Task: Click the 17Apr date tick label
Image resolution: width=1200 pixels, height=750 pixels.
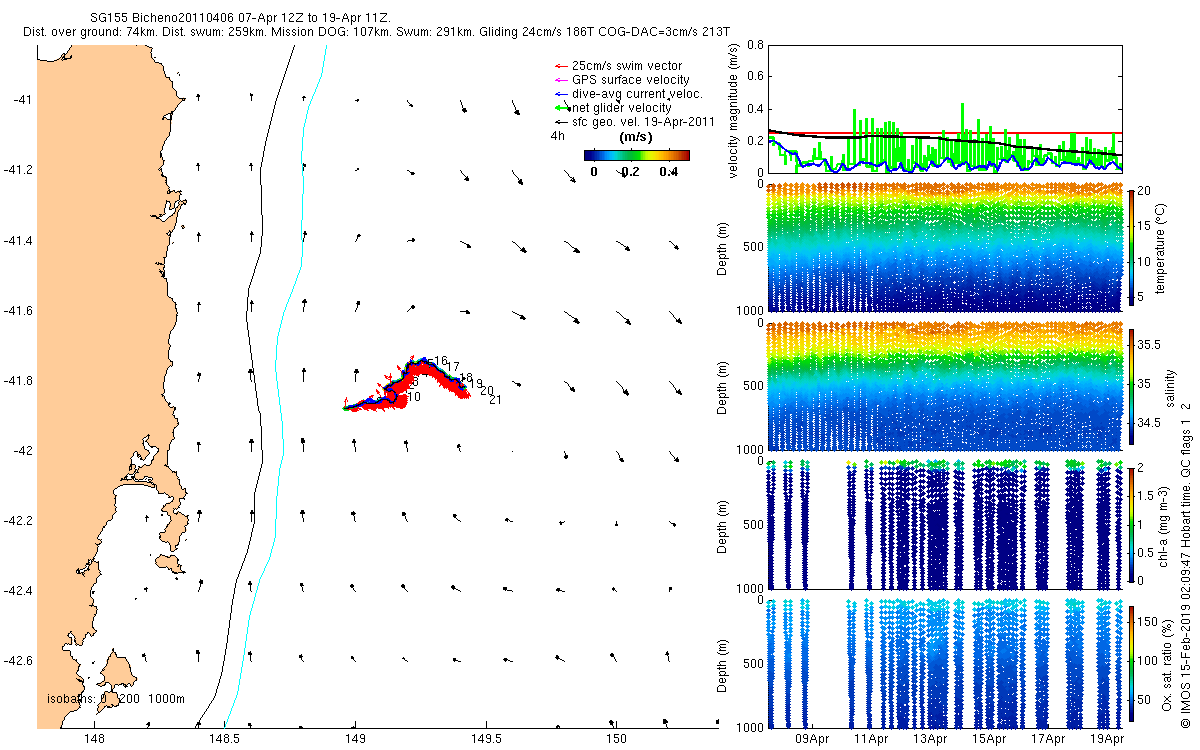Action: [1048, 739]
